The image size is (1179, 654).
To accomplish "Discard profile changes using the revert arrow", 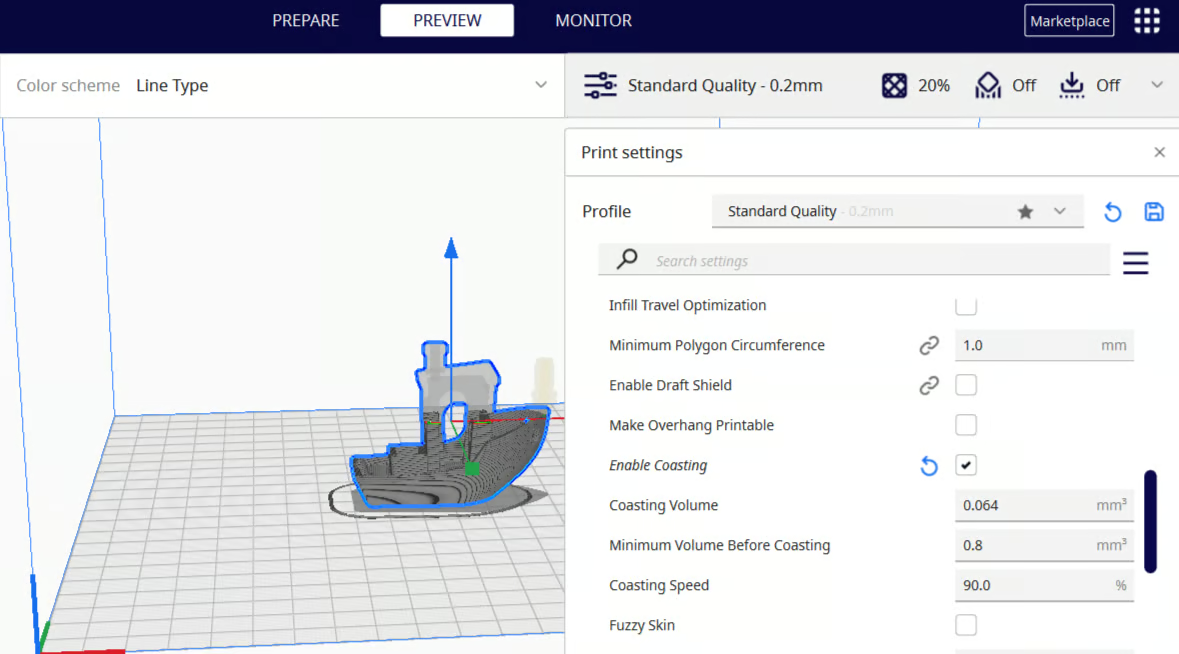I will (x=1112, y=211).
